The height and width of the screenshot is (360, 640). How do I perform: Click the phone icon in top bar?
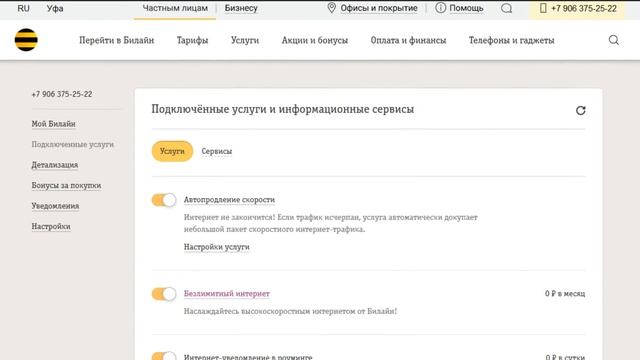tap(543, 8)
